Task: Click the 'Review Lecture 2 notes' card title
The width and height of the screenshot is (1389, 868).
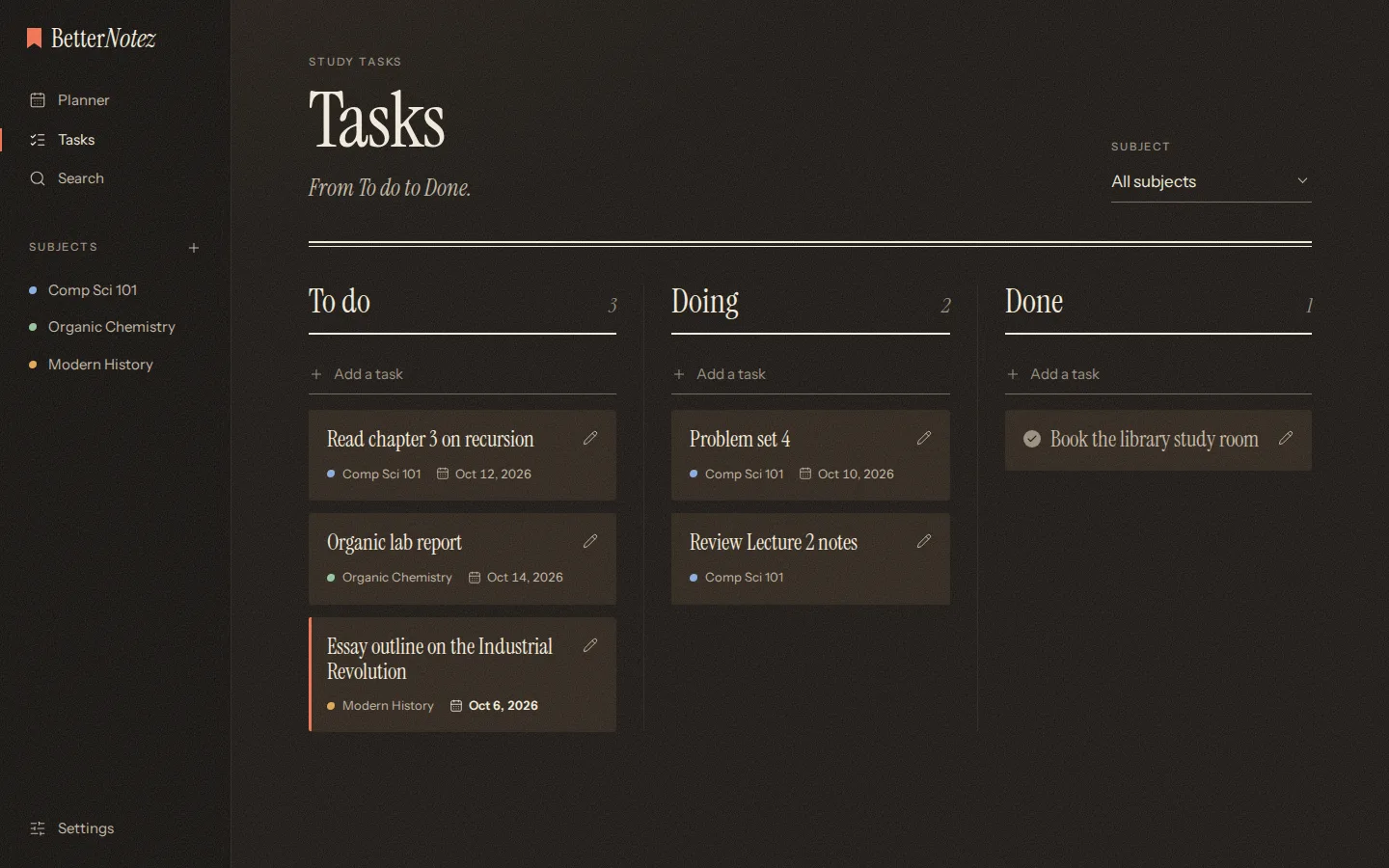Action: (x=774, y=542)
